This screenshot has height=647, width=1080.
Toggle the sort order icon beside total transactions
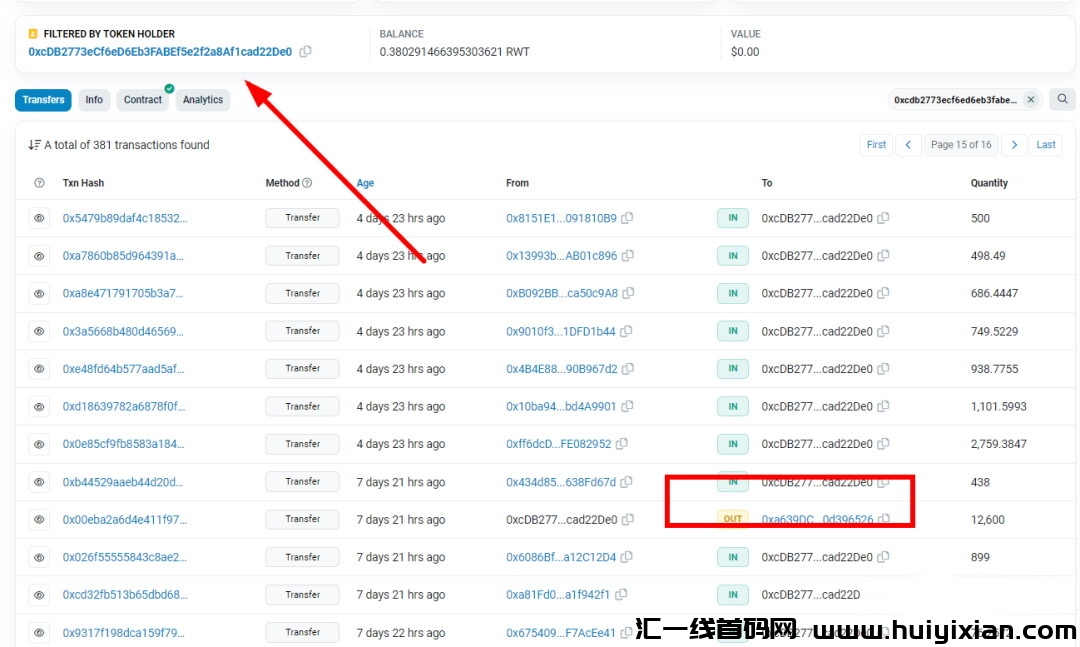34,145
